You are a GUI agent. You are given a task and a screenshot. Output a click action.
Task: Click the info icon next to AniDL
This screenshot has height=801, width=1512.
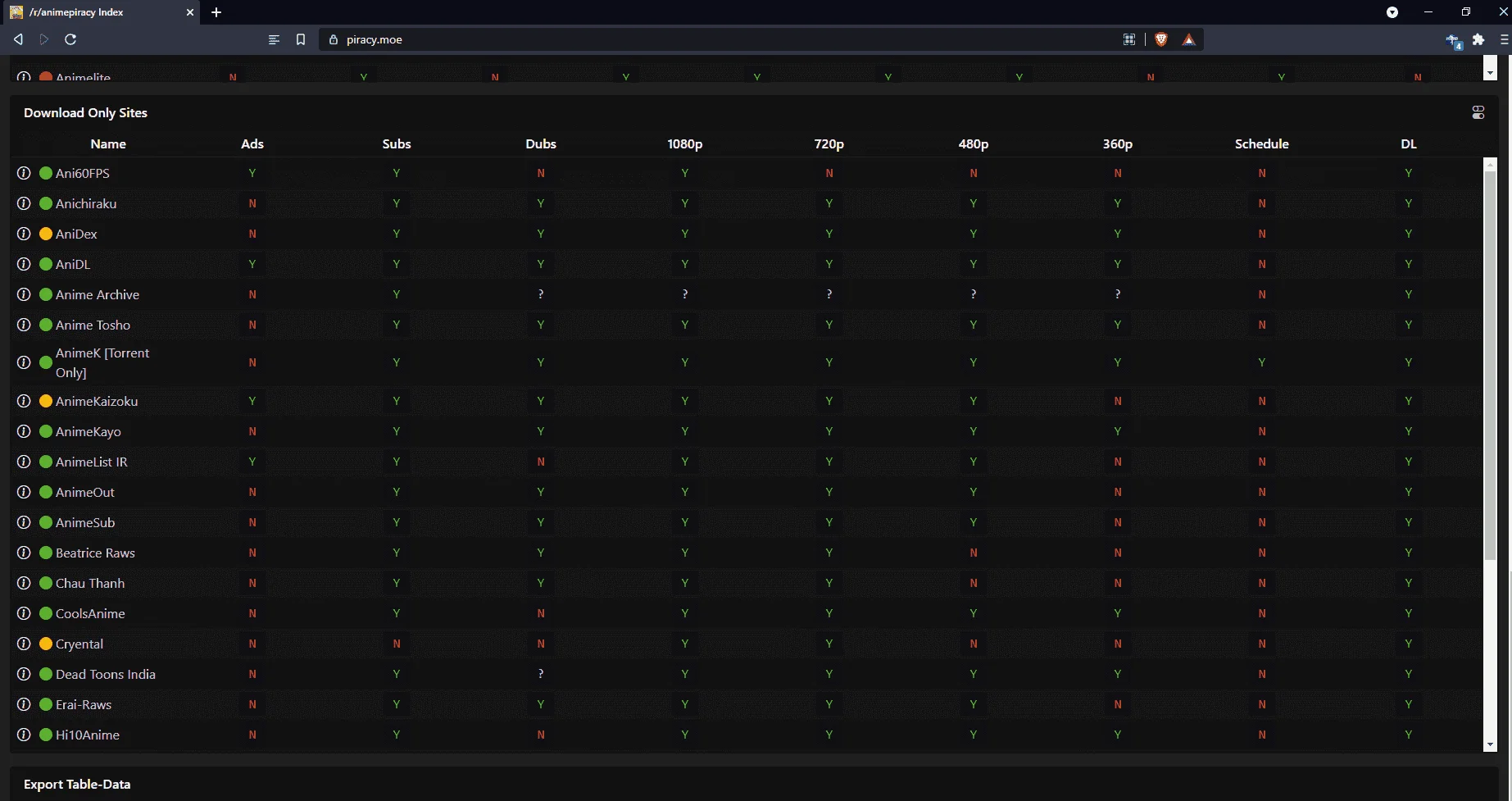click(24, 264)
